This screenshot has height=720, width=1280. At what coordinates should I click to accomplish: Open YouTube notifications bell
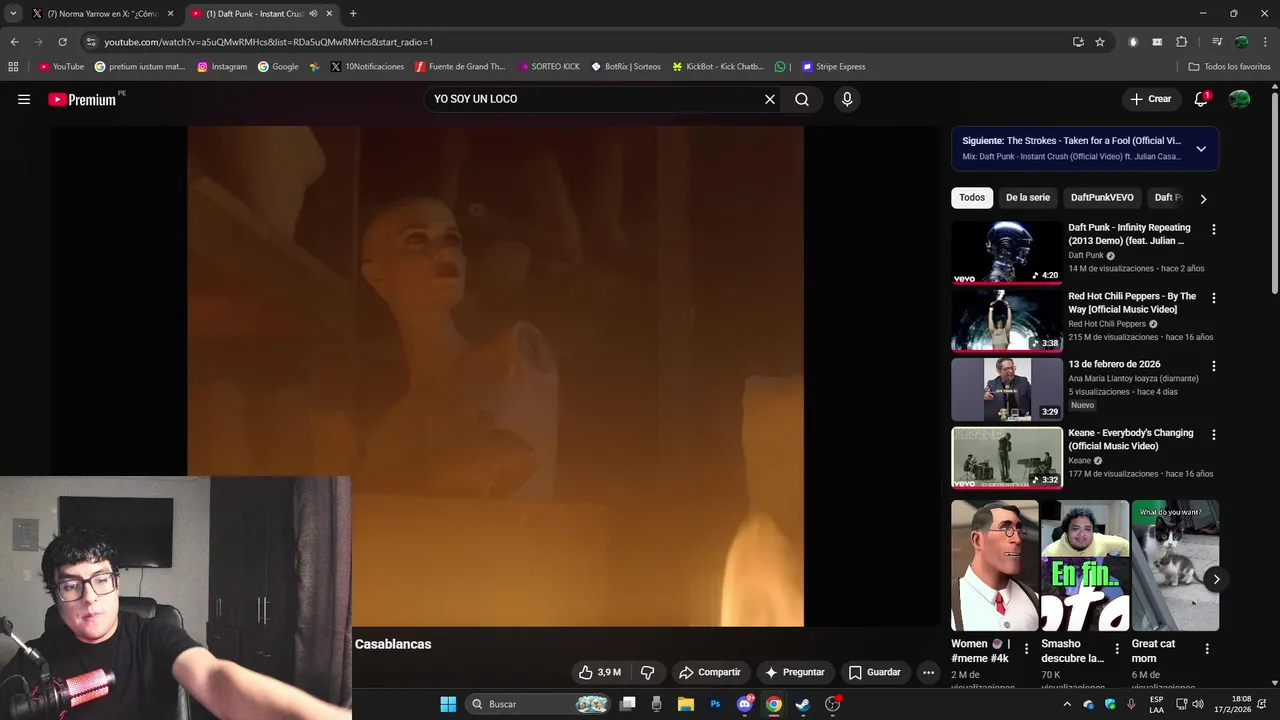(1201, 99)
